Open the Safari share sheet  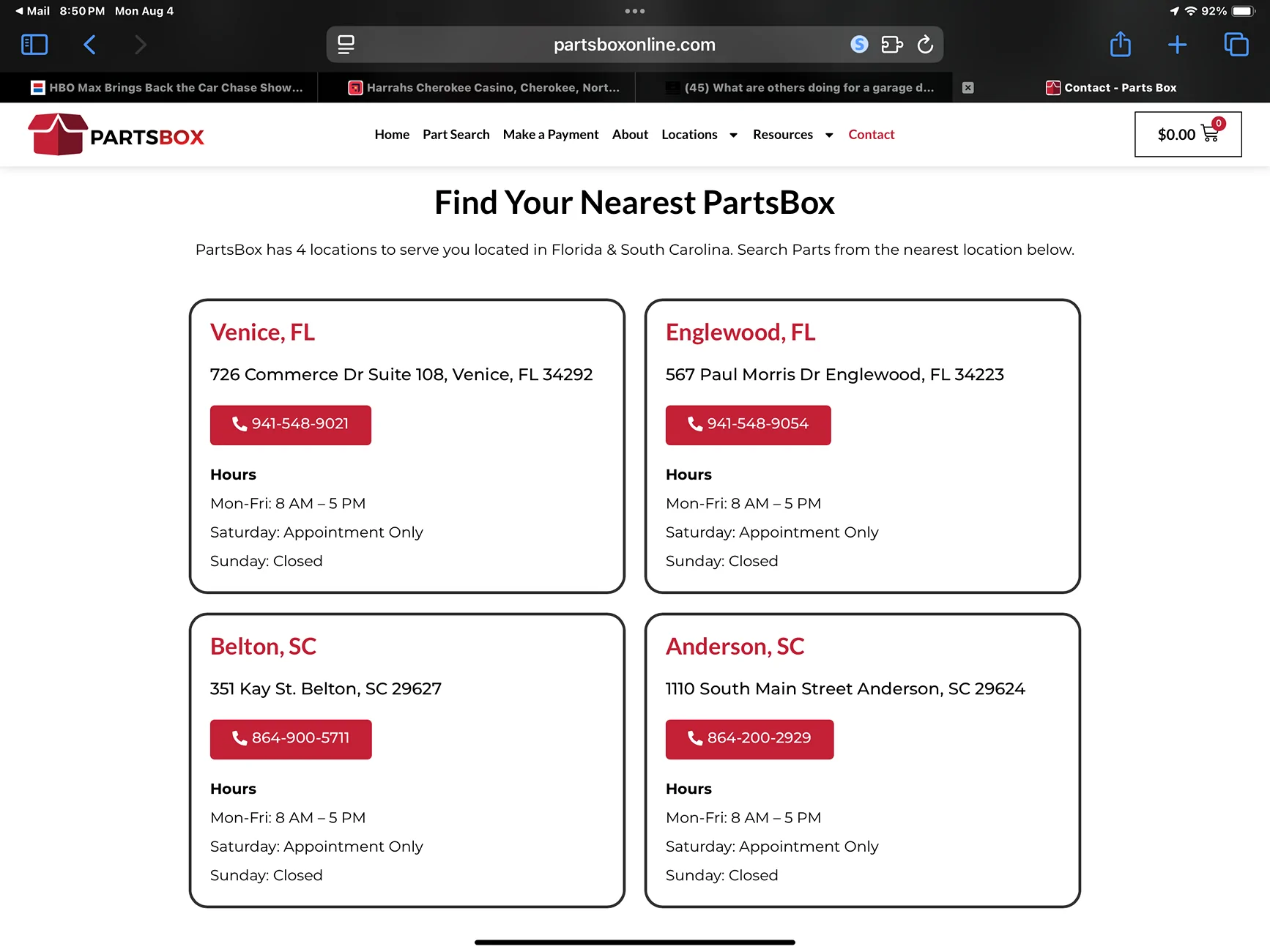click(x=1120, y=44)
